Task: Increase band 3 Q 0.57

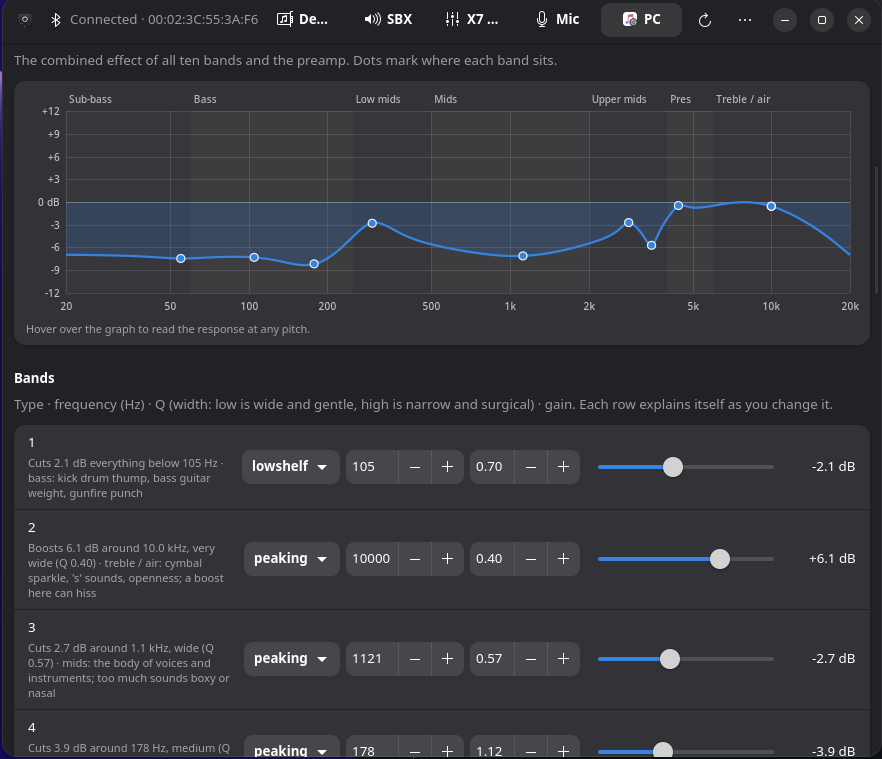Action: tap(564, 659)
